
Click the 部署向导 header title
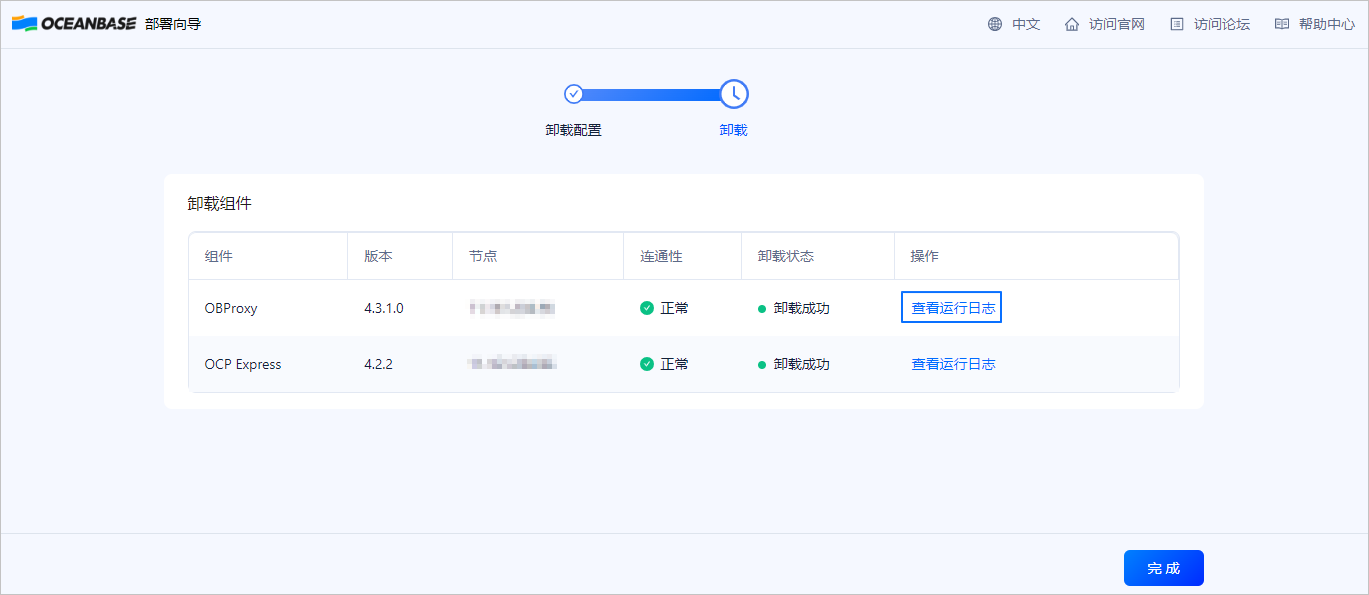173,24
